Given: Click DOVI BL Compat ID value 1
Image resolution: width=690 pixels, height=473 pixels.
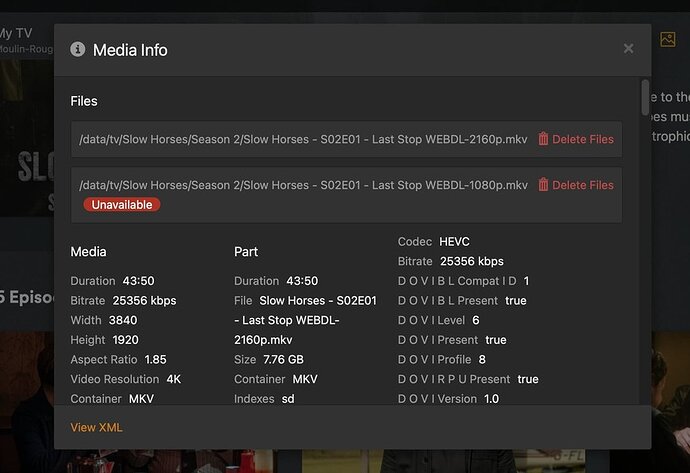Looking at the screenshot, I should pos(526,281).
